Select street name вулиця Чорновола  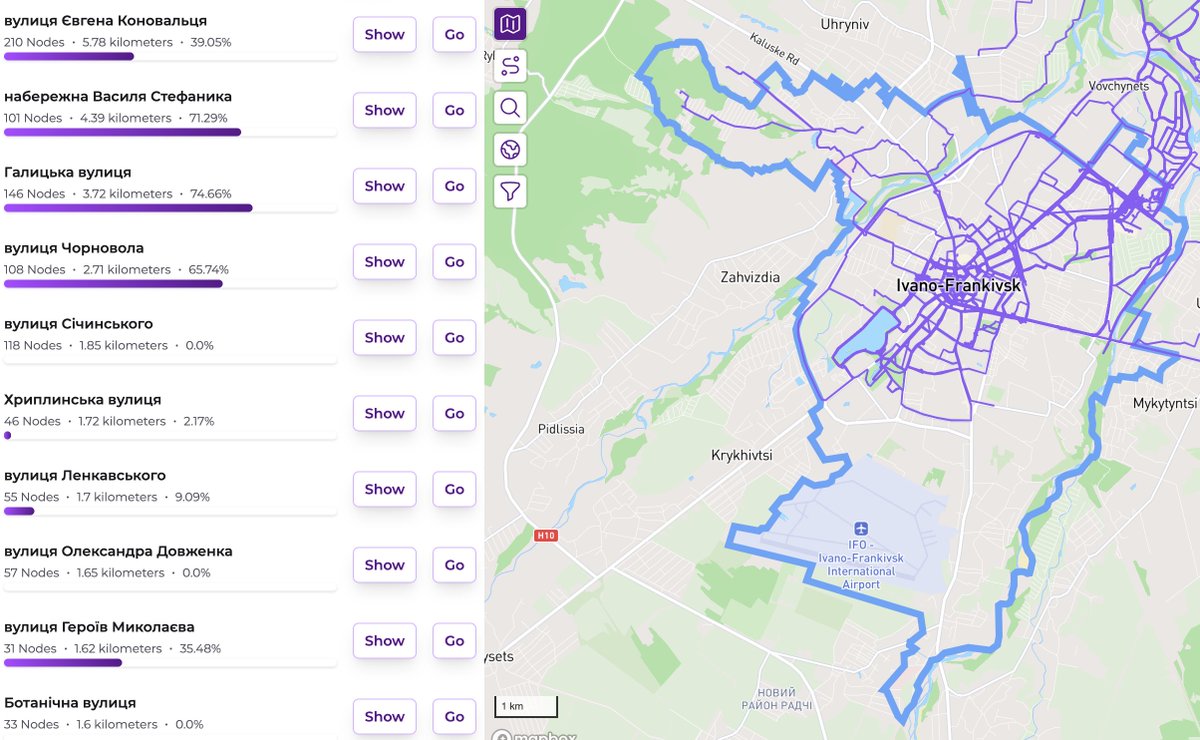(x=74, y=248)
